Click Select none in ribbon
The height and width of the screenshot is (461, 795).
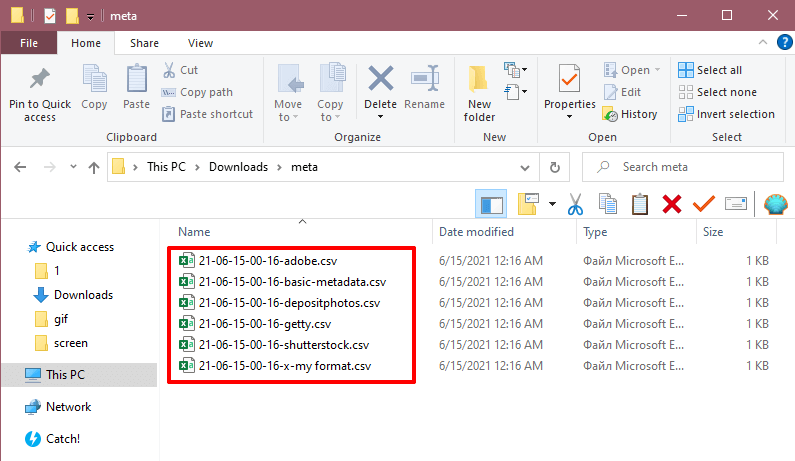click(717, 92)
